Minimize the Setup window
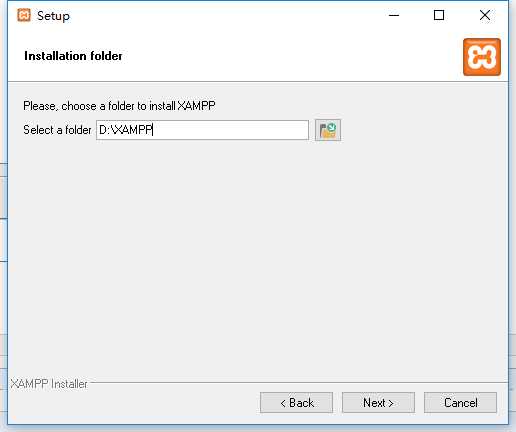Screen dimensions: 516x432 [394, 15]
